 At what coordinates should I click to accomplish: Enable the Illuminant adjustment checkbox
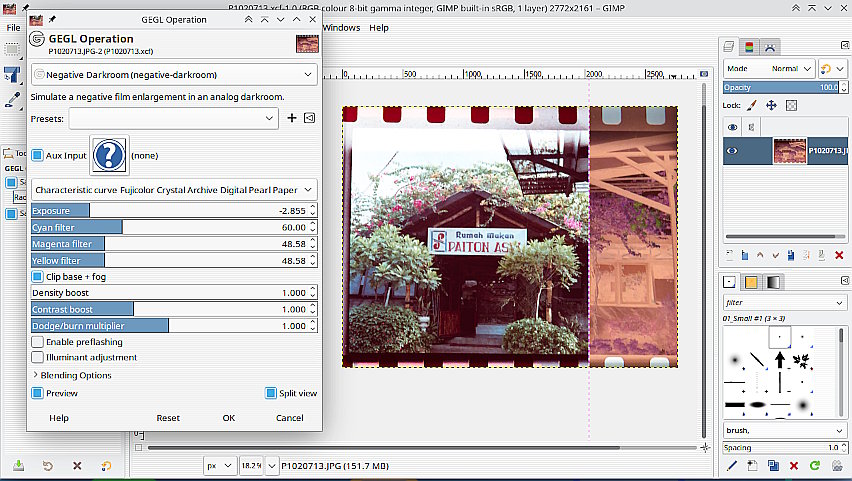(x=37, y=357)
